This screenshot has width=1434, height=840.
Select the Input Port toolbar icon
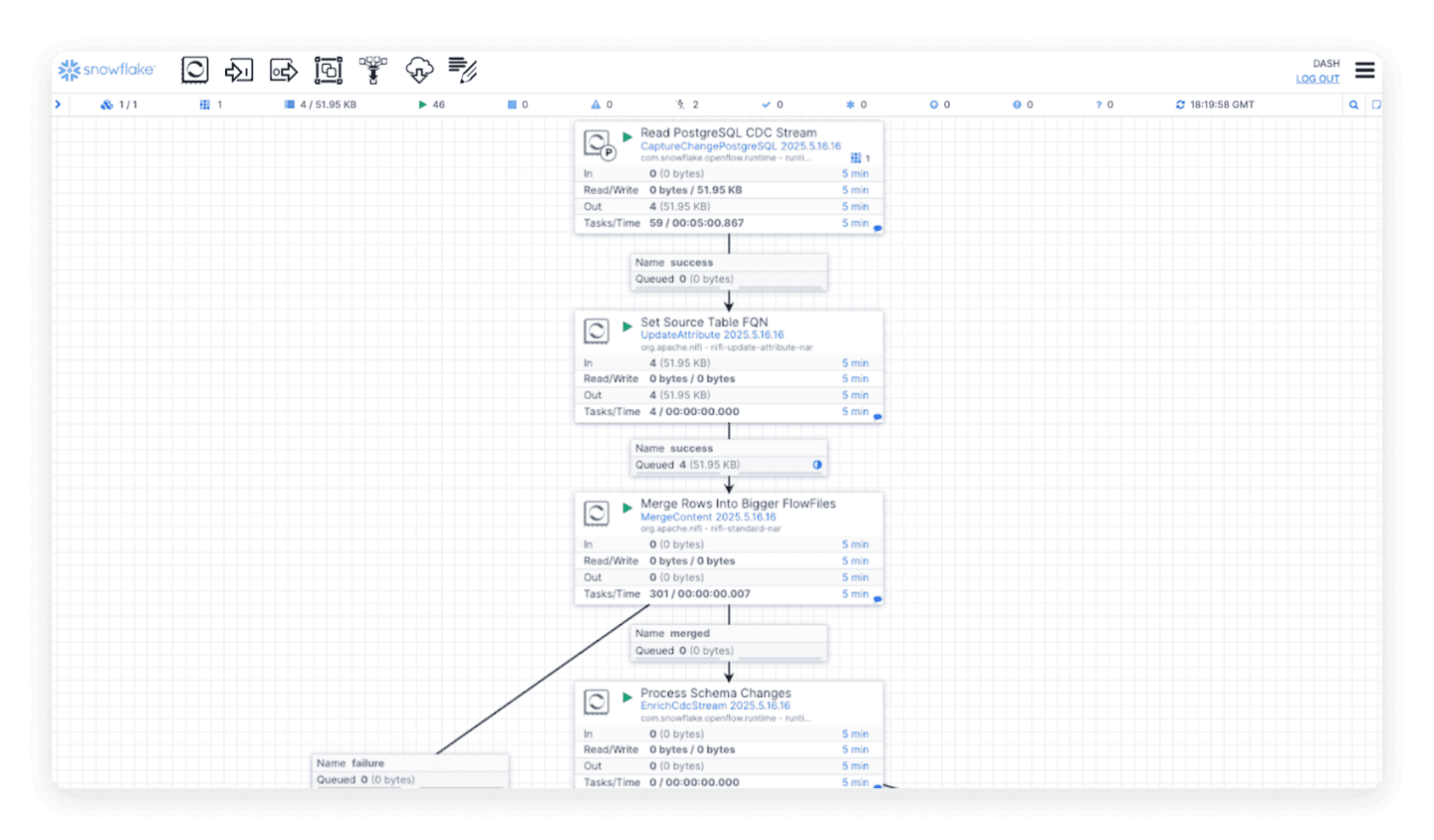pyautogui.click(x=239, y=70)
